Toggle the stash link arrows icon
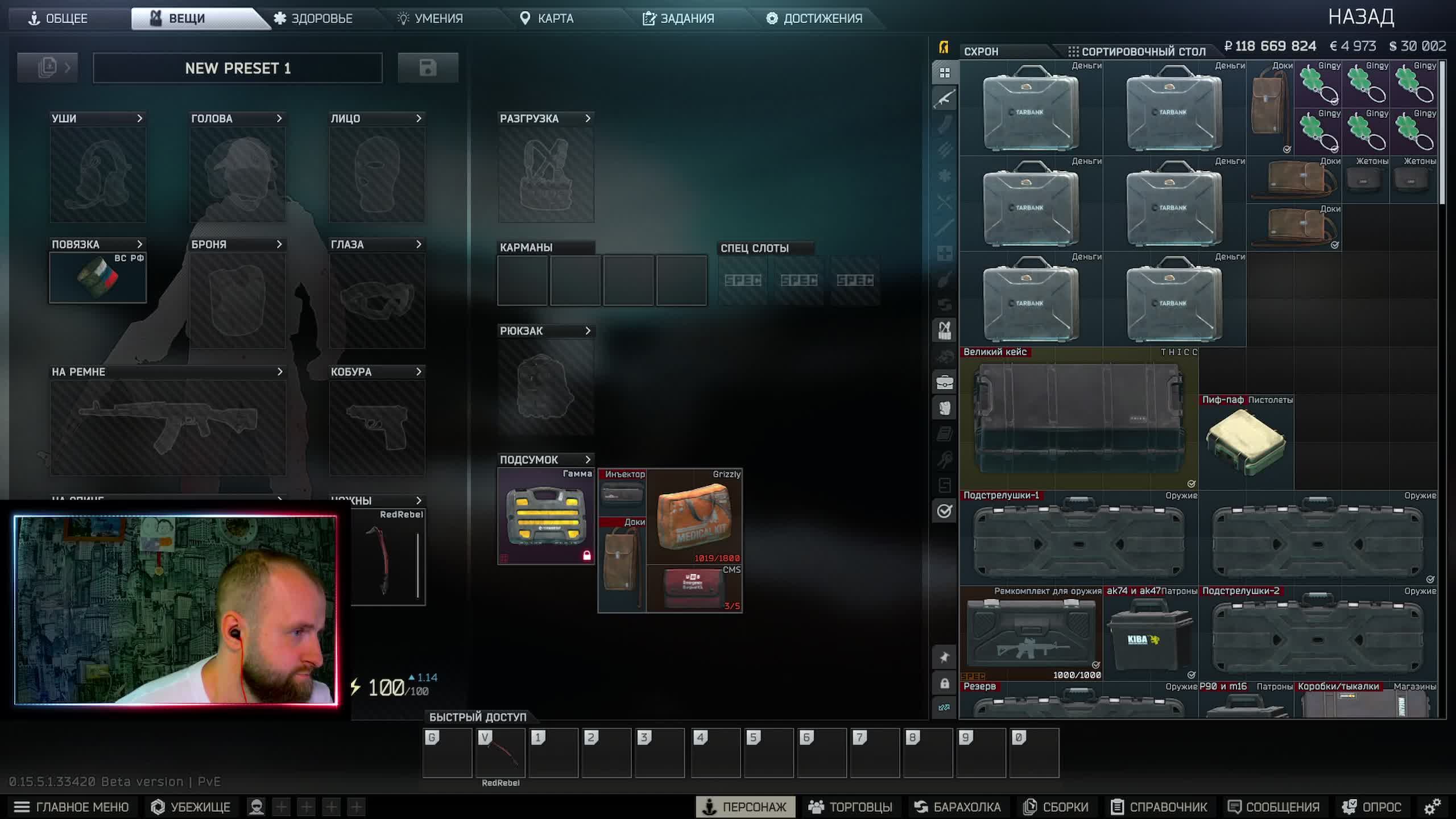1456x819 pixels. click(x=944, y=708)
